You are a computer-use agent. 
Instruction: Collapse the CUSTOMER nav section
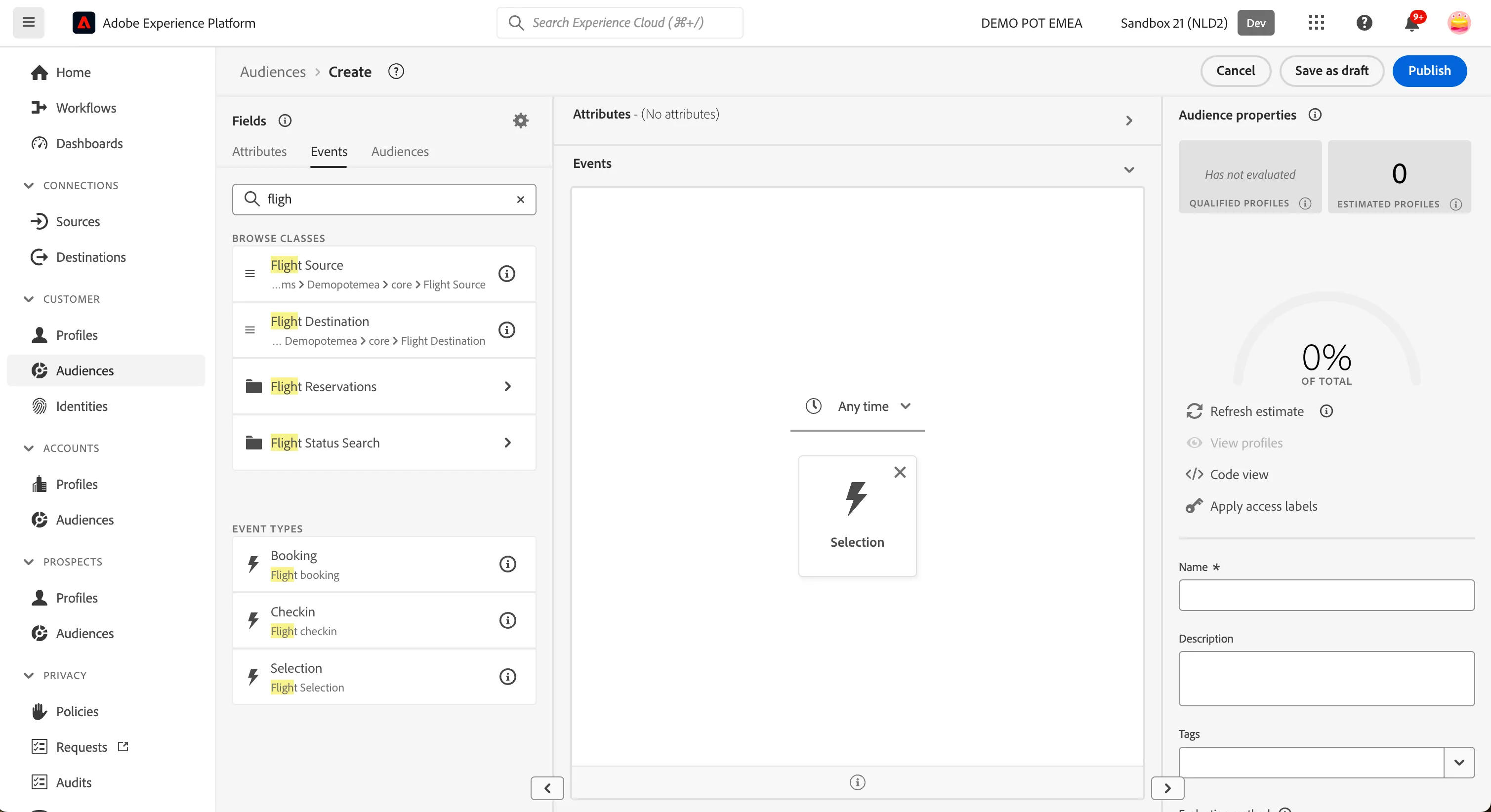click(28, 299)
